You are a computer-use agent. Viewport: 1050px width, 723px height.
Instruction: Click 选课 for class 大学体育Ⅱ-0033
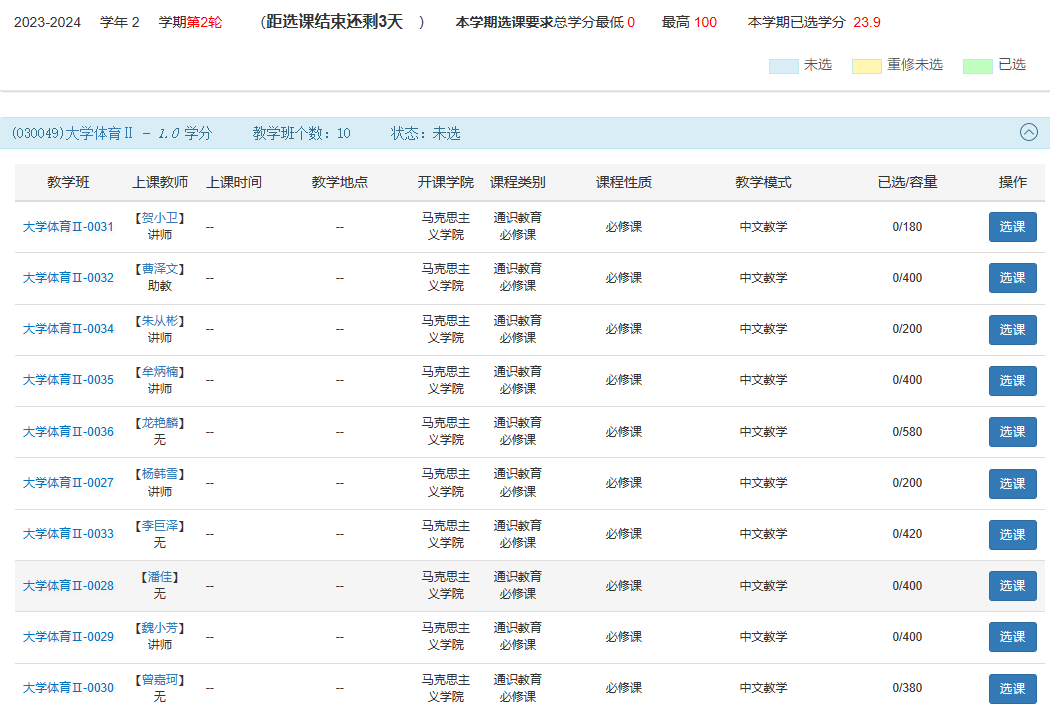click(x=1012, y=534)
